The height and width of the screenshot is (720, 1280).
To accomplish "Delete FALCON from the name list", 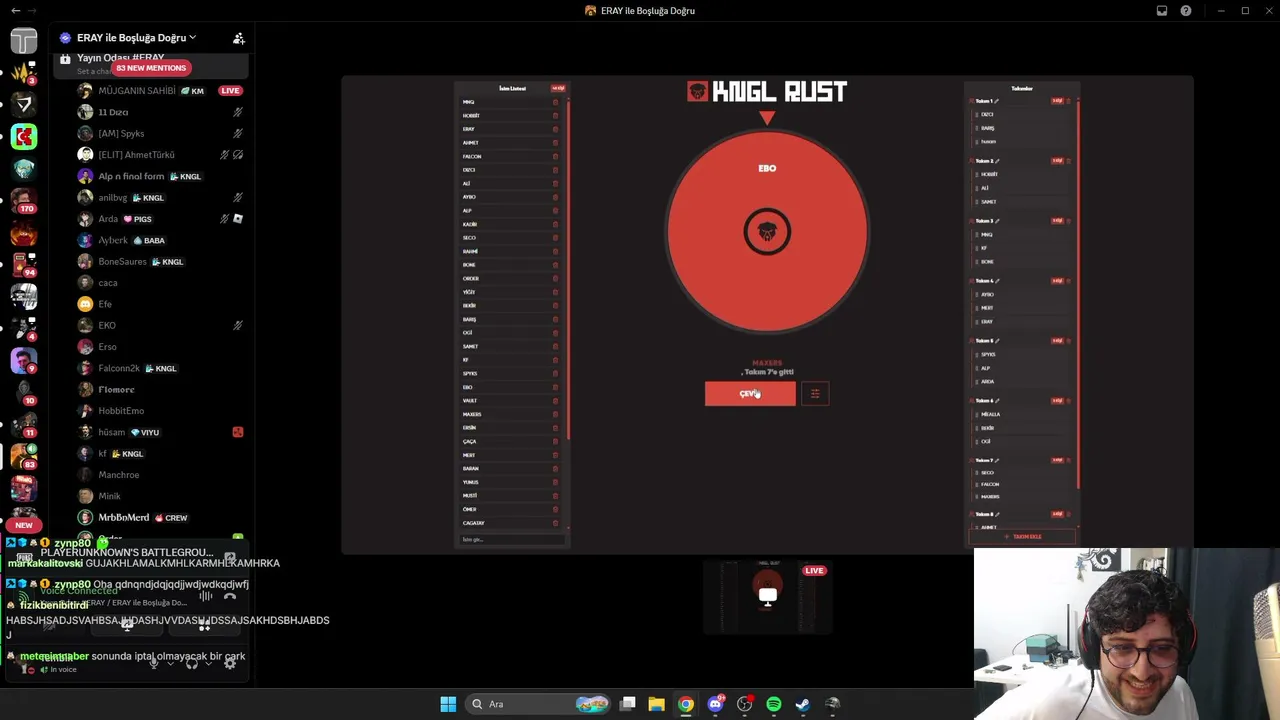I will (556, 156).
